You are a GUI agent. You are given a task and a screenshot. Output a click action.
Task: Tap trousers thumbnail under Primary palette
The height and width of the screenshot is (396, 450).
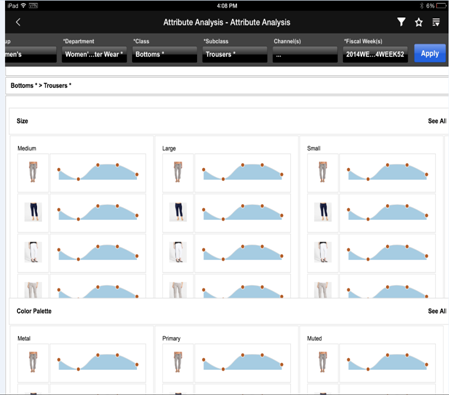click(178, 362)
